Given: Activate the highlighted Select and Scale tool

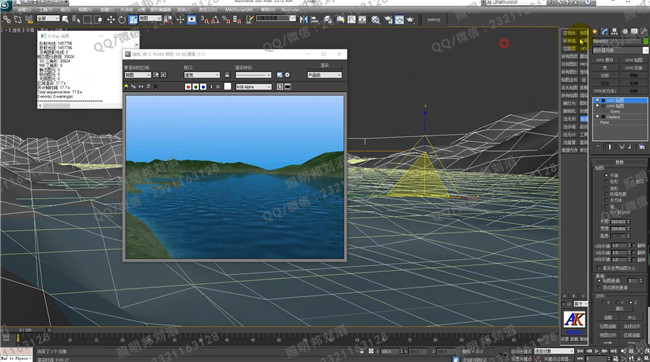Looking at the screenshot, I should coord(133,19).
